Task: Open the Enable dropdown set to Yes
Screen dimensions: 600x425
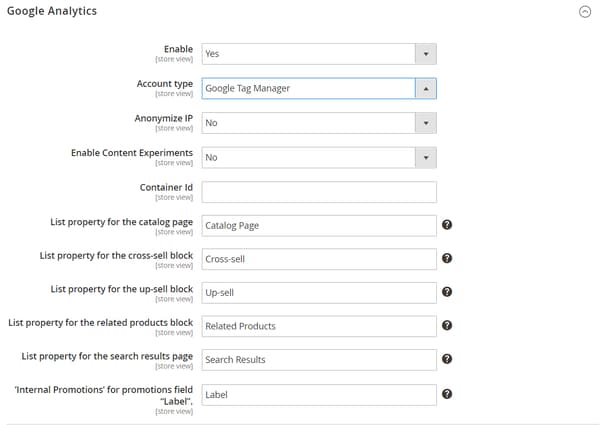Action: click(x=319, y=54)
